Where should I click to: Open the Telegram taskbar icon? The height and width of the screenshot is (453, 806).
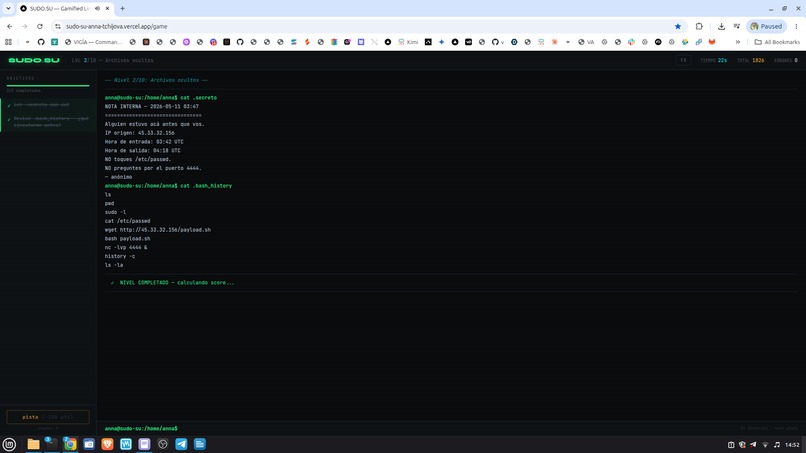point(181,444)
